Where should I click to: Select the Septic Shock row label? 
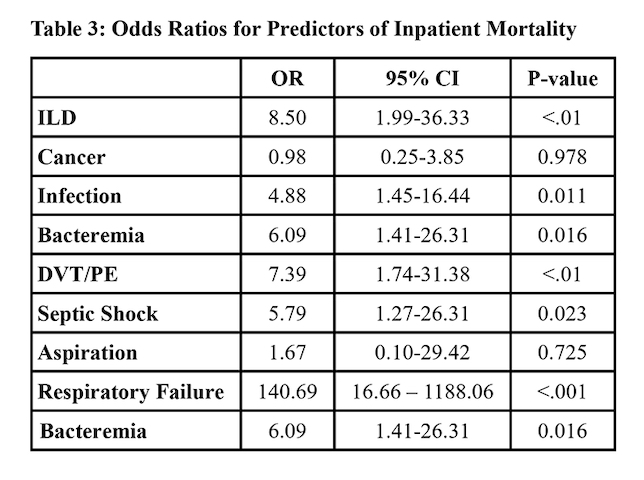(x=97, y=314)
